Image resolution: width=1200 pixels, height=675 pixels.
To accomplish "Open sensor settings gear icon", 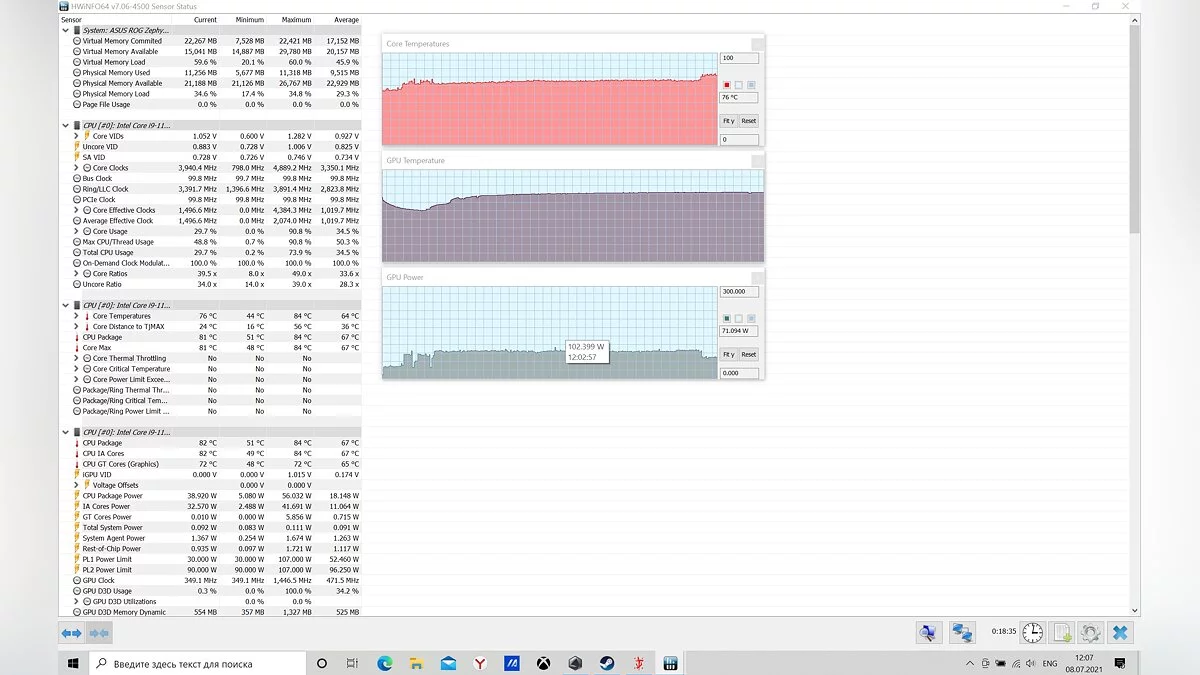I will 1090,633.
